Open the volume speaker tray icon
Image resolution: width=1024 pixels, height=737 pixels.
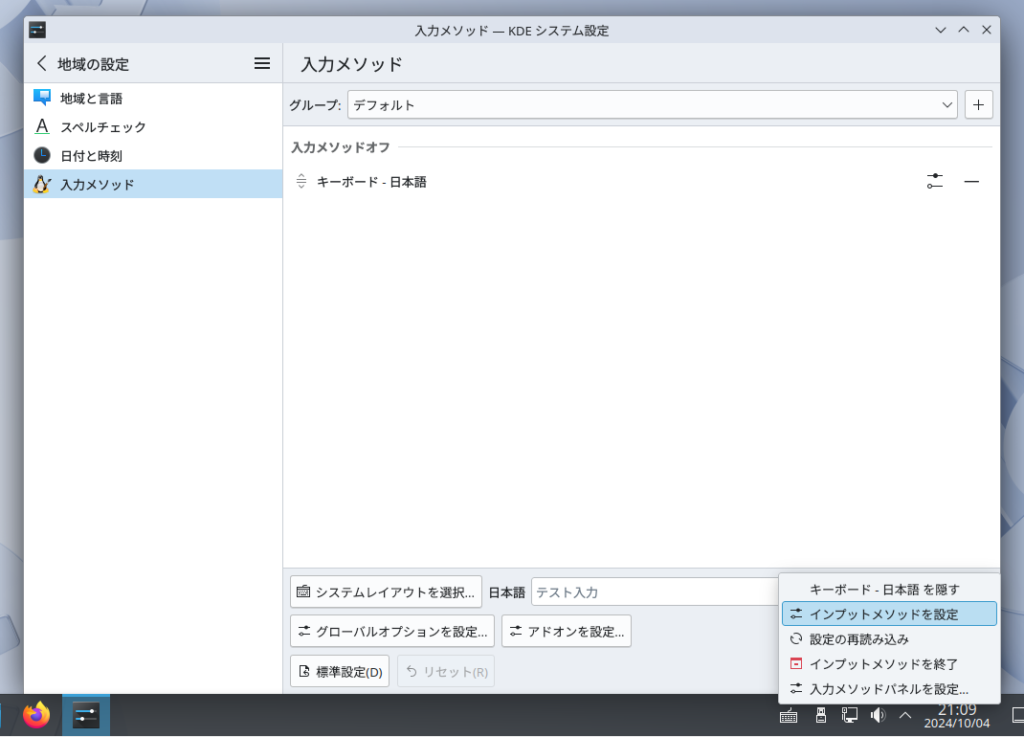pos(878,715)
